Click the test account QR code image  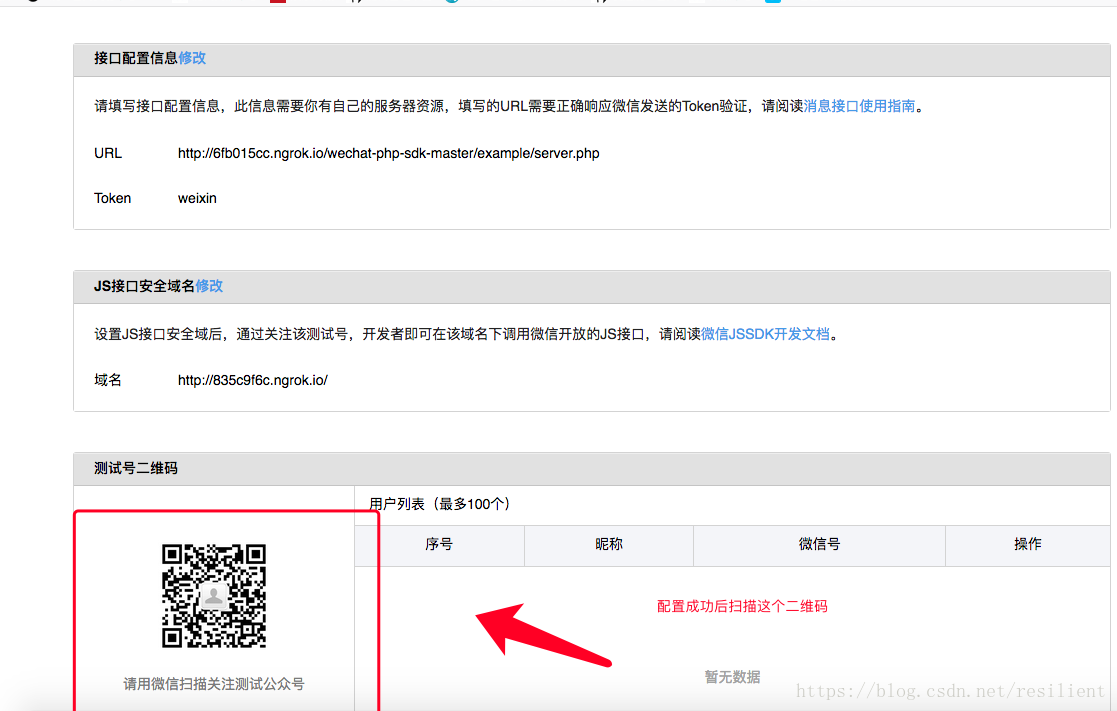tap(214, 596)
